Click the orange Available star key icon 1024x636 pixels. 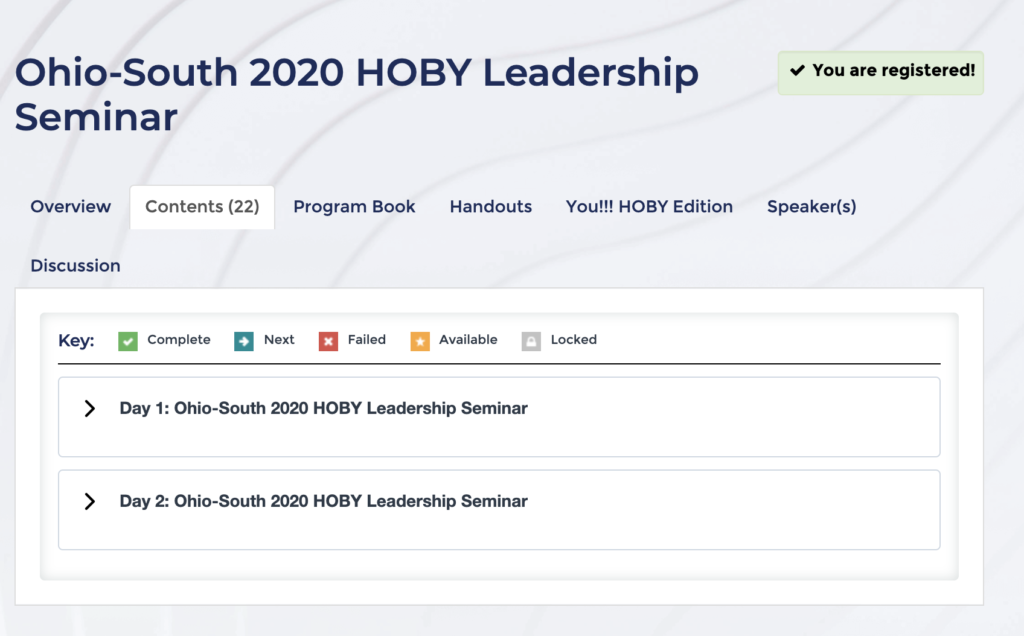[x=420, y=341]
